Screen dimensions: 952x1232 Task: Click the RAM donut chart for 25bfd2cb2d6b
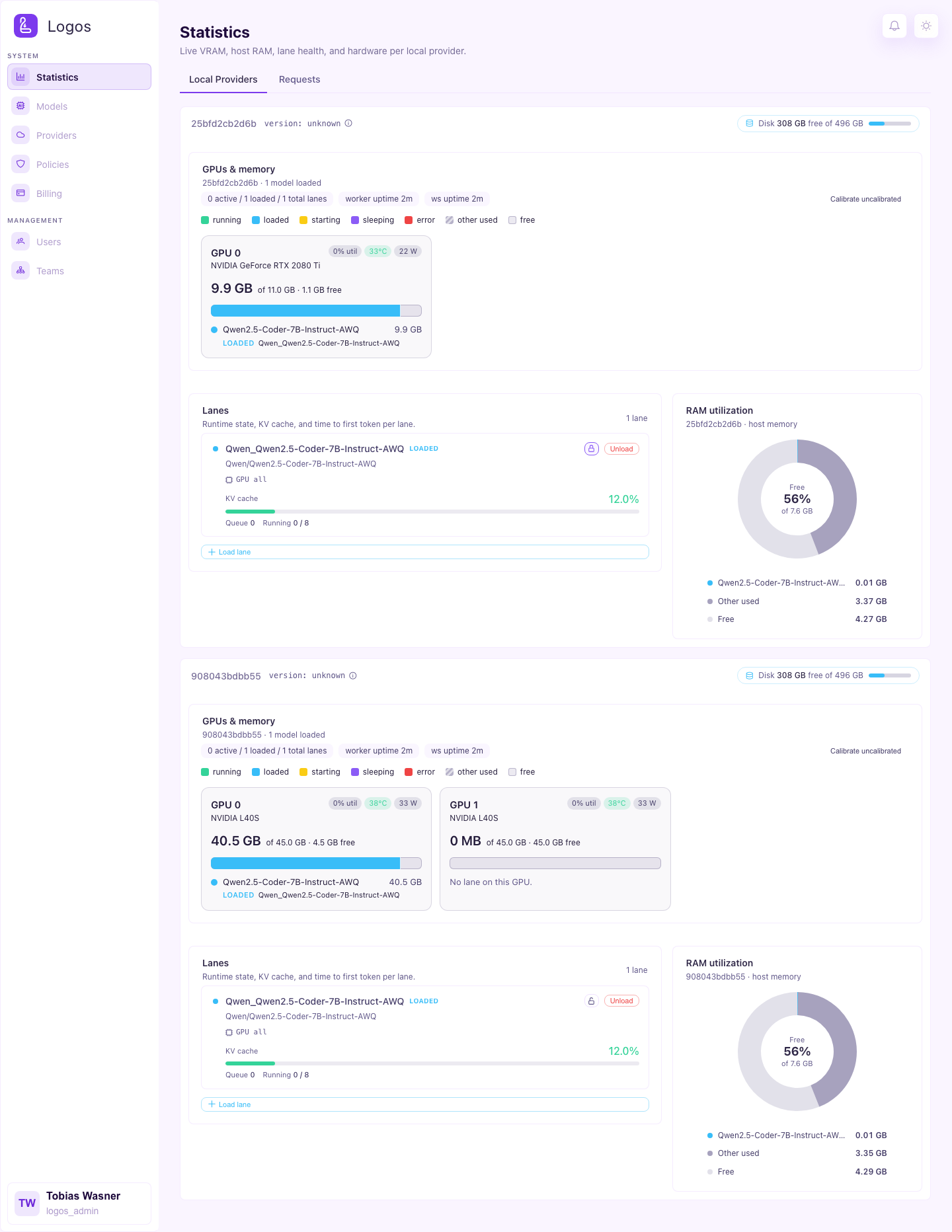(797, 499)
